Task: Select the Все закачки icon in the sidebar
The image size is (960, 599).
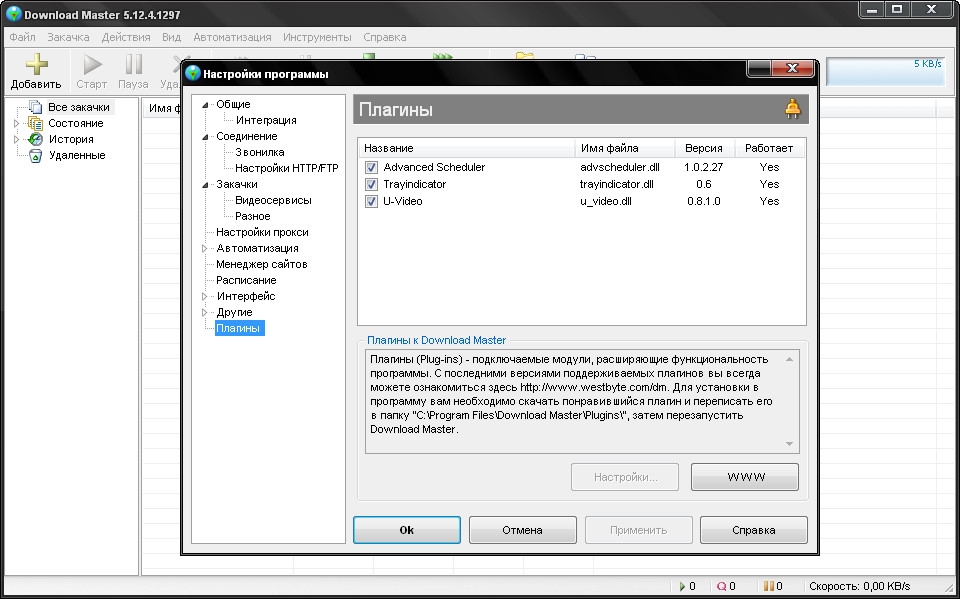Action: (36, 107)
